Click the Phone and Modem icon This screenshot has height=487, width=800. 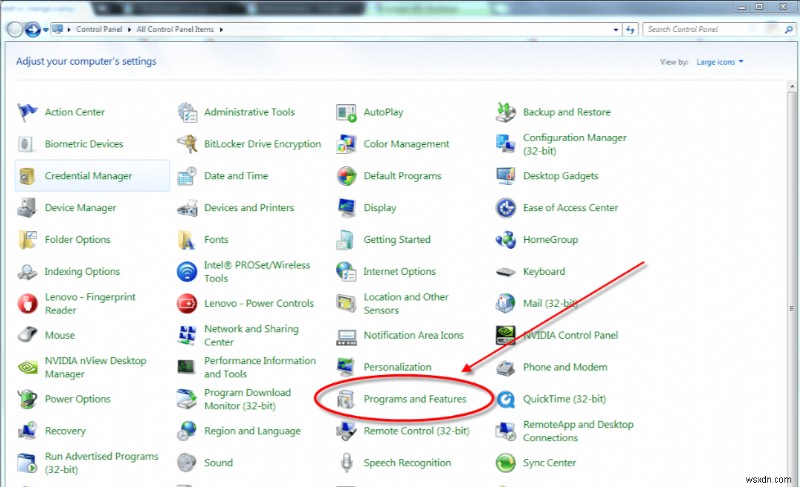pos(506,367)
